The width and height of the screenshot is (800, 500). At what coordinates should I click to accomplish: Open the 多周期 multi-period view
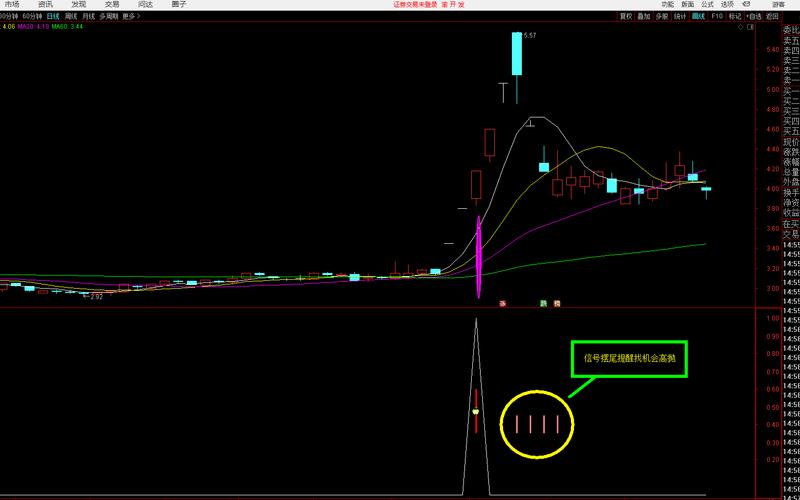tap(109, 17)
